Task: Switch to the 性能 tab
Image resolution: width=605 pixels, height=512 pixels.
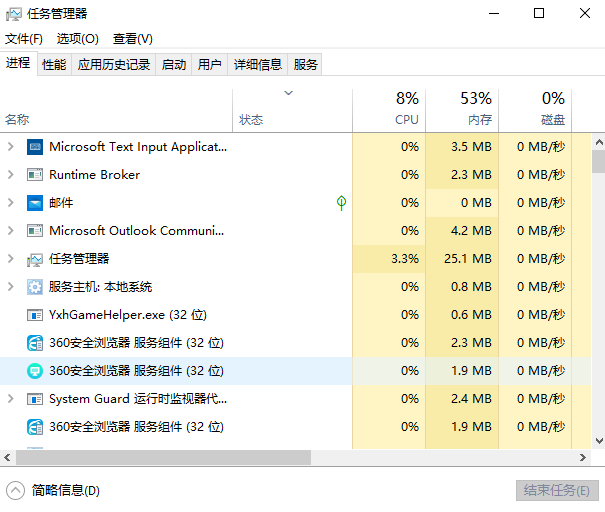Action: (54, 64)
